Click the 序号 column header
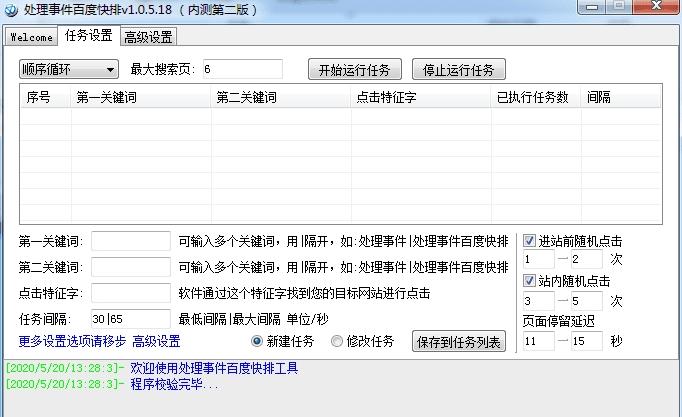 tap(45, 97)
